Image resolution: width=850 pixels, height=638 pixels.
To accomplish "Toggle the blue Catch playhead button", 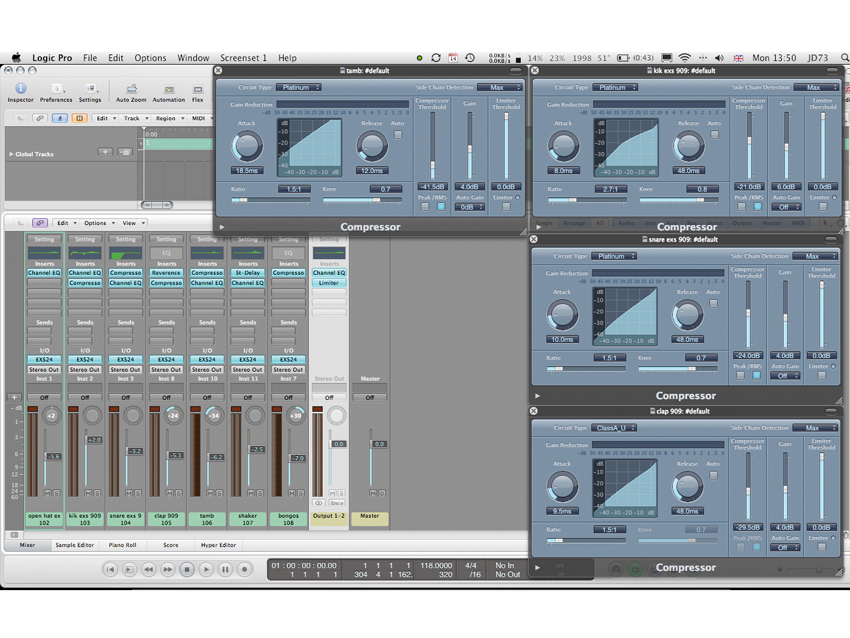I will coord(60,118).
